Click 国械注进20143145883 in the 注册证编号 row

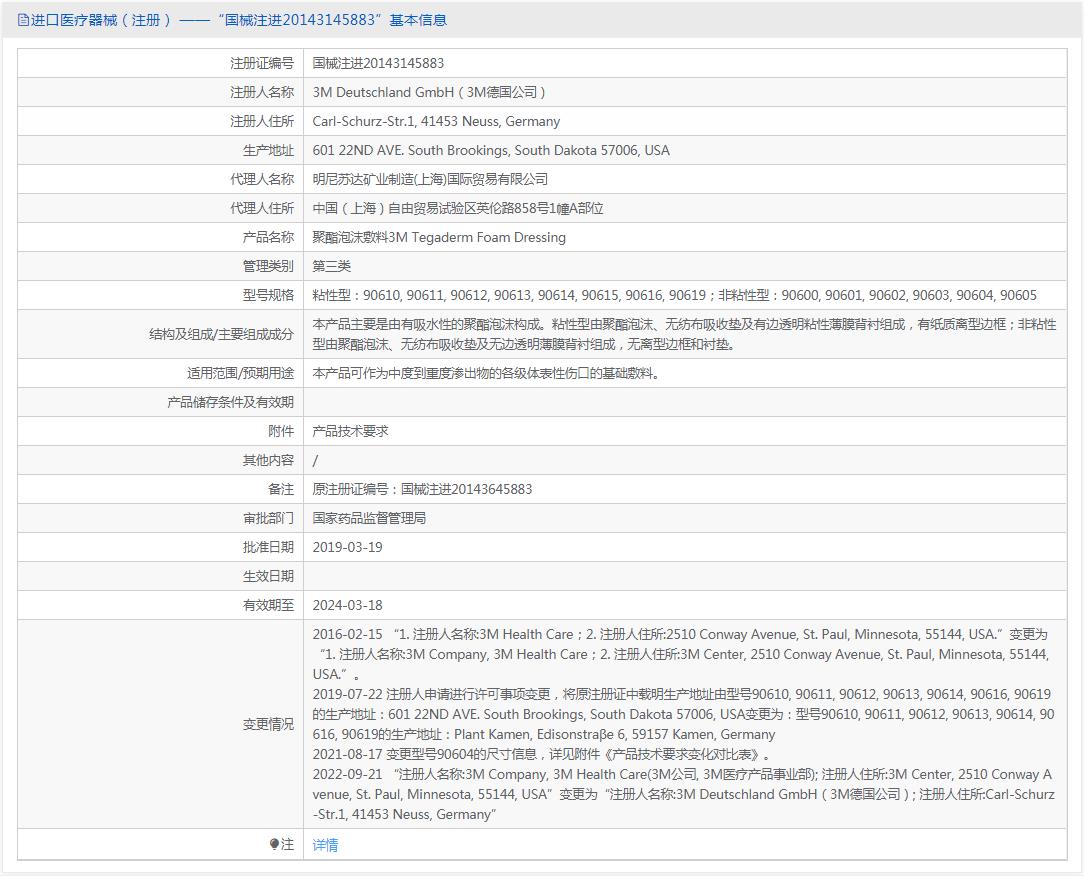(x=378, y=64)
